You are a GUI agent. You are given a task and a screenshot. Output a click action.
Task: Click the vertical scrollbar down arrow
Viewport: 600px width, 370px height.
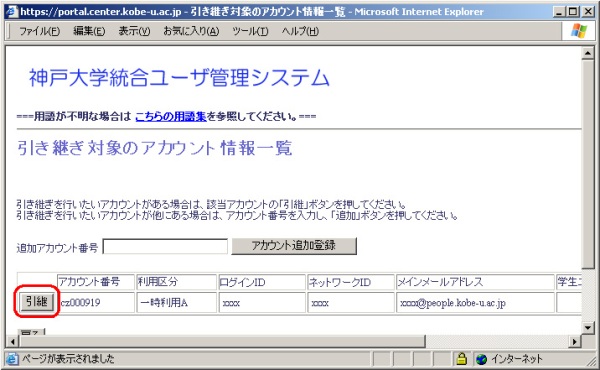[x=587, y=328]
